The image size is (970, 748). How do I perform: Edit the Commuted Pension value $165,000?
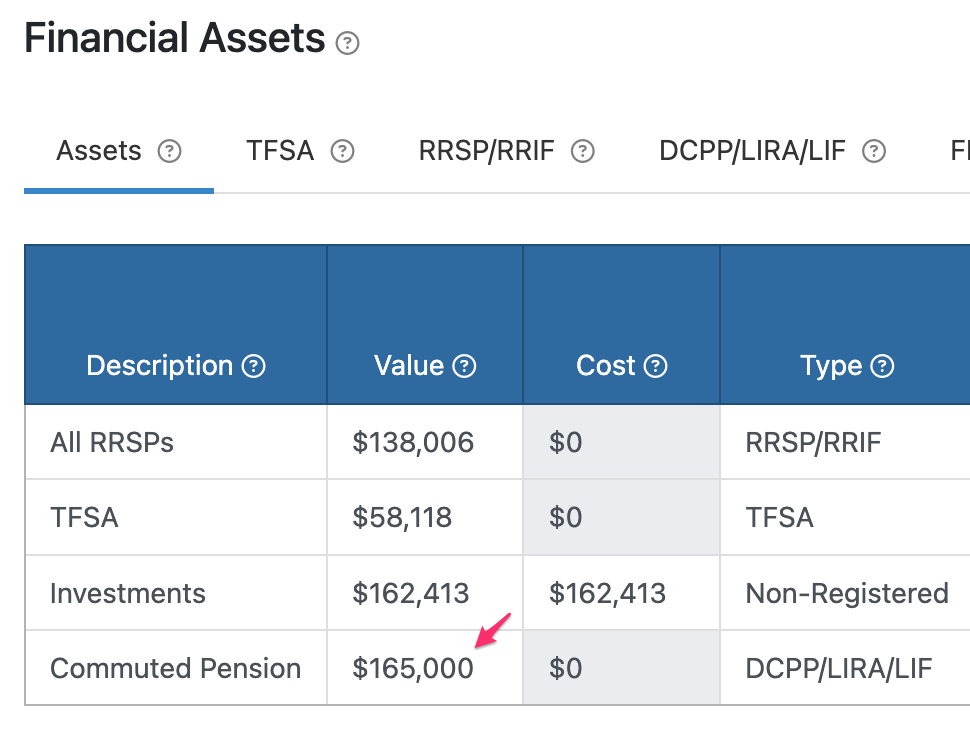click(x=413, y=668)
